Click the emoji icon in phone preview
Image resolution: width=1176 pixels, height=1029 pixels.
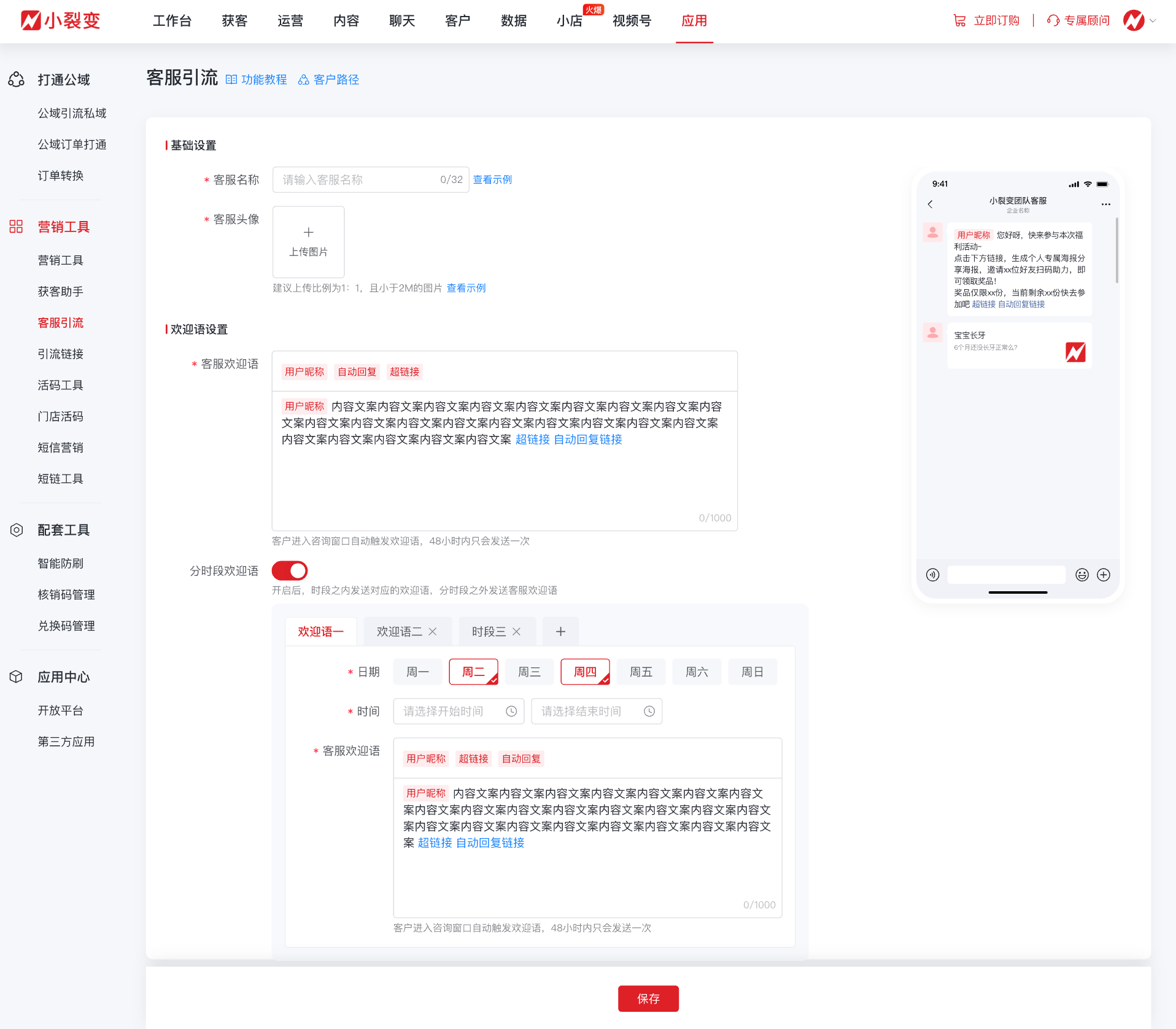click(x=1081, y=575)
